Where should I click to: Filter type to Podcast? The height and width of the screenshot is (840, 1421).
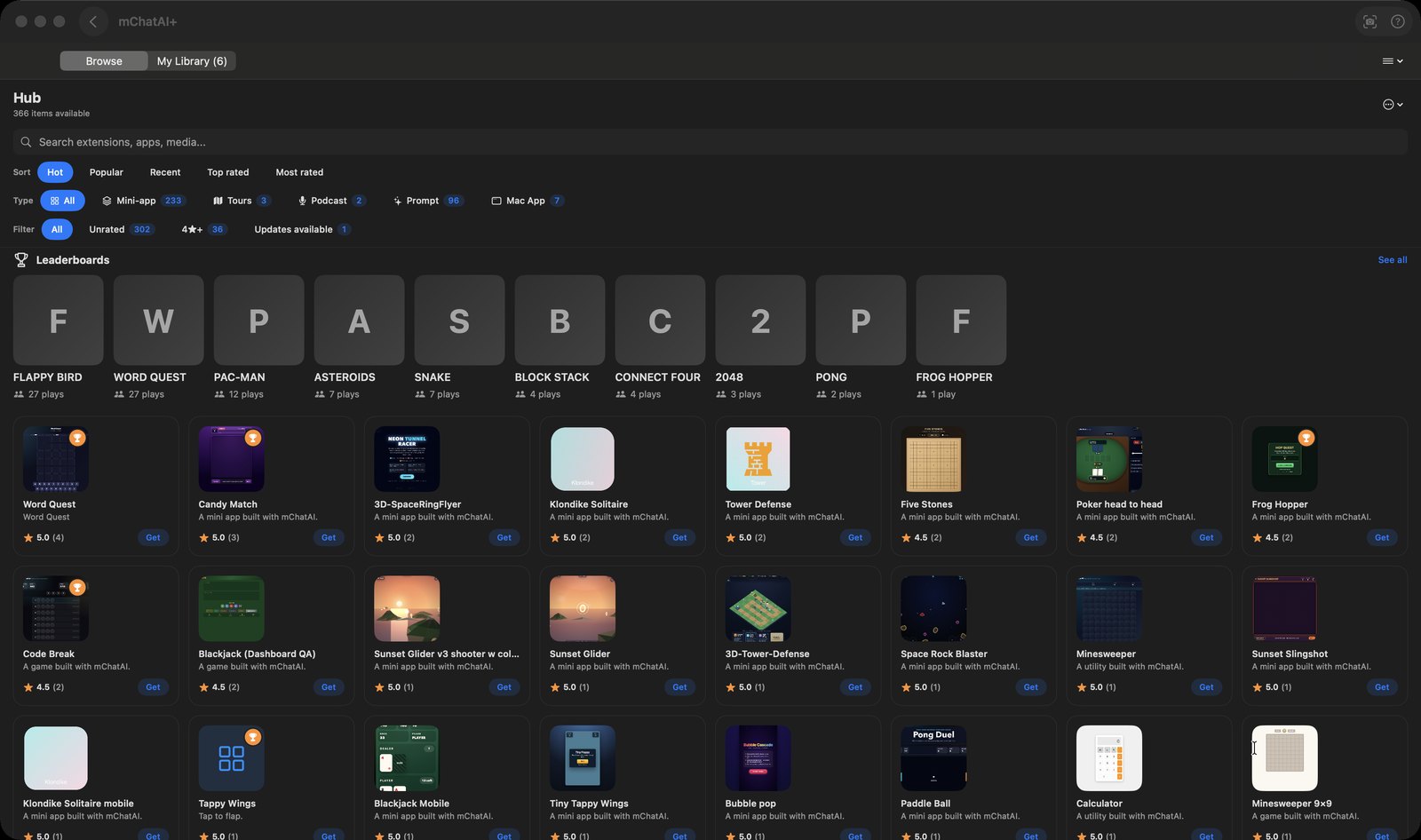point(331,201)
